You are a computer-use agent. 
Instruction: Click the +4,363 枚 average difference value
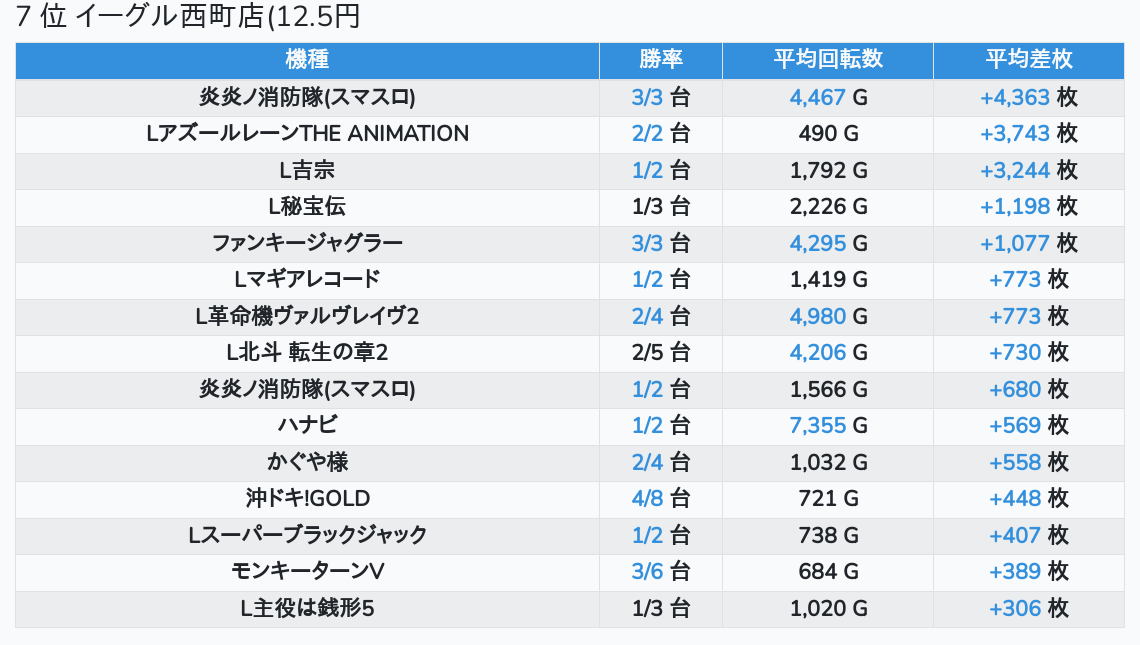1028,98
